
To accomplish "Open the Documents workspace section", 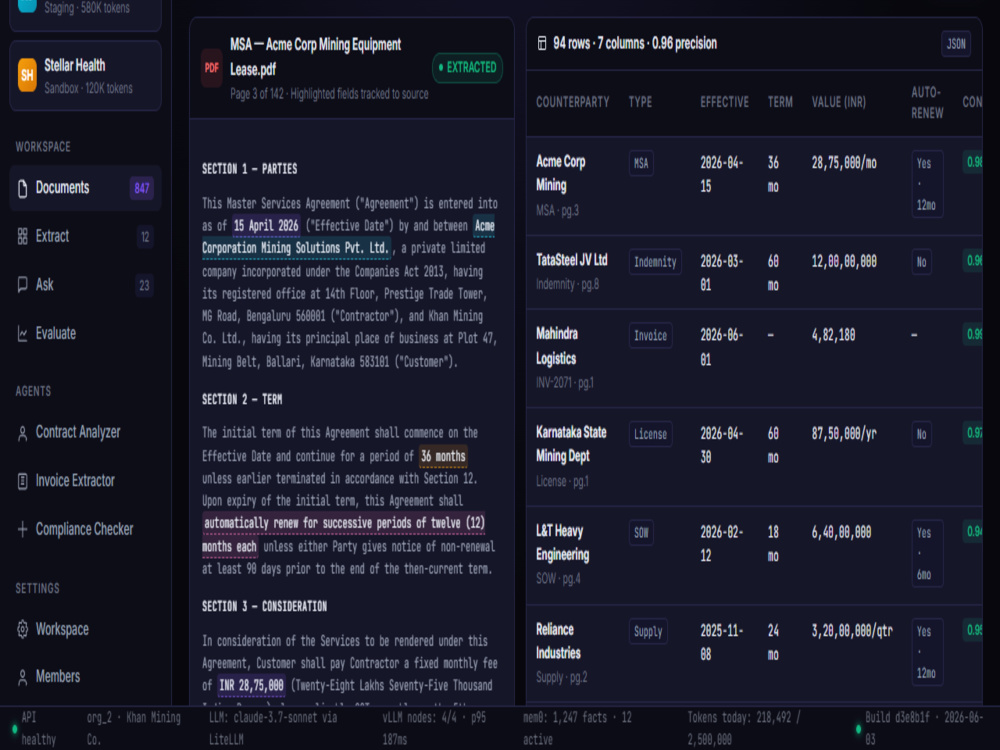I will 85,188.
